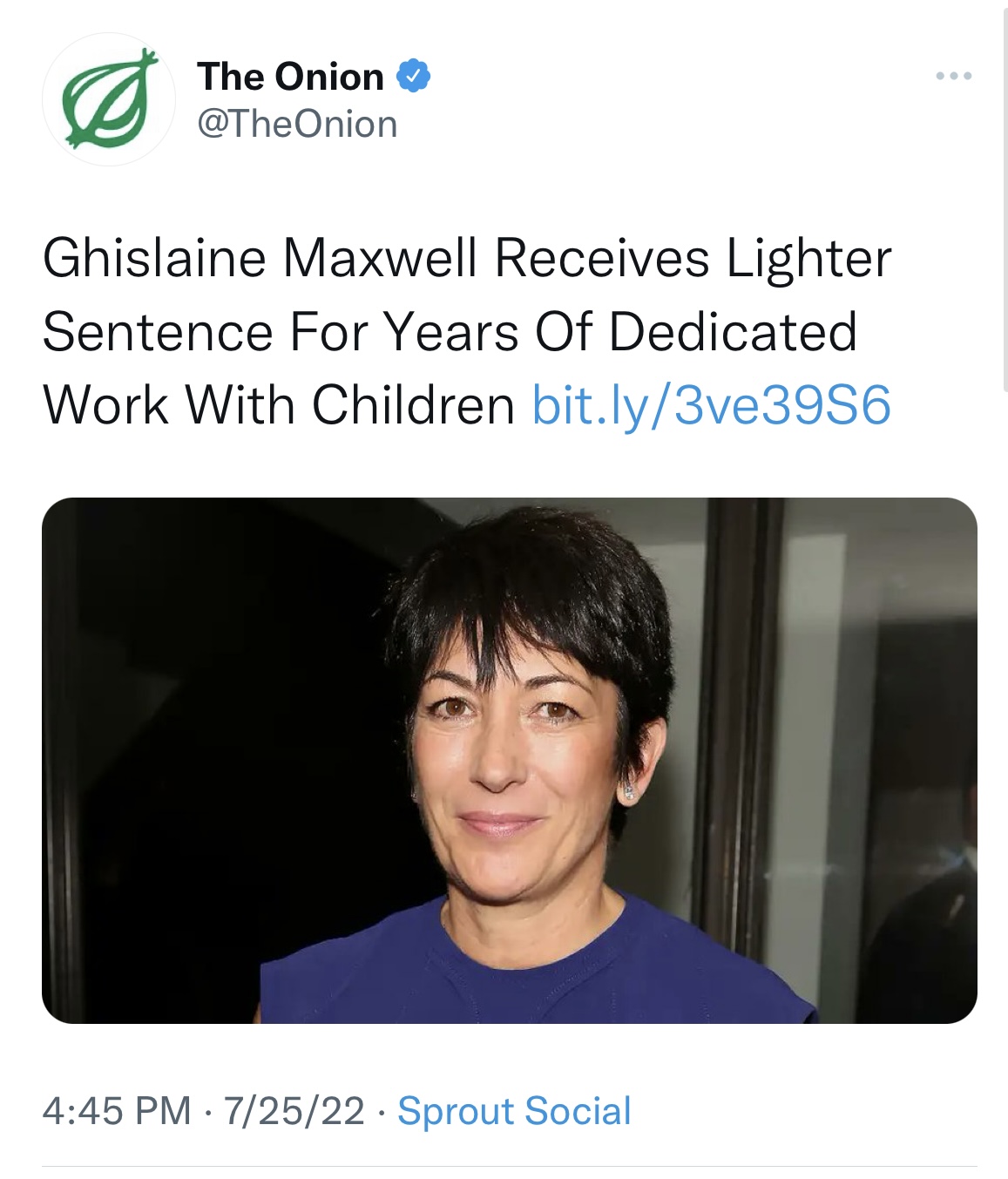This screenshot has width=1008, height=1179.
Task: Click "Sentence For Years" in the tweet text
Action: [x=281, y=332]
